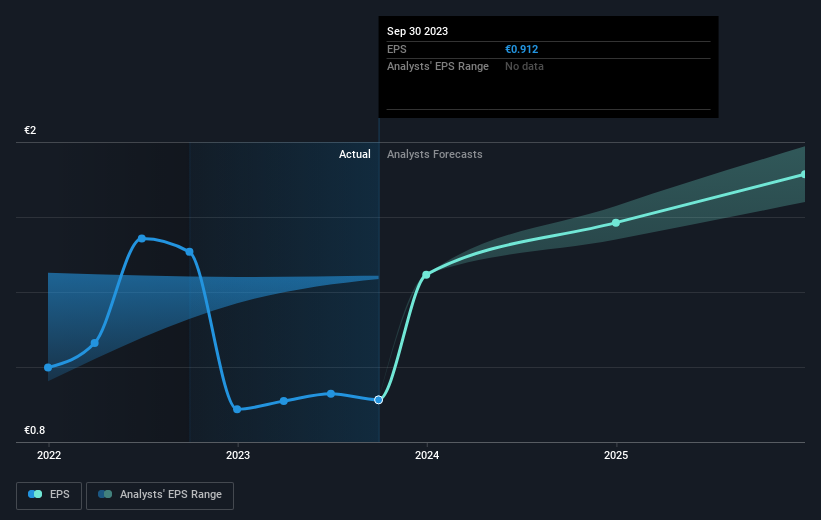Click the start-of-2023 EPS low point

point(237,410)
